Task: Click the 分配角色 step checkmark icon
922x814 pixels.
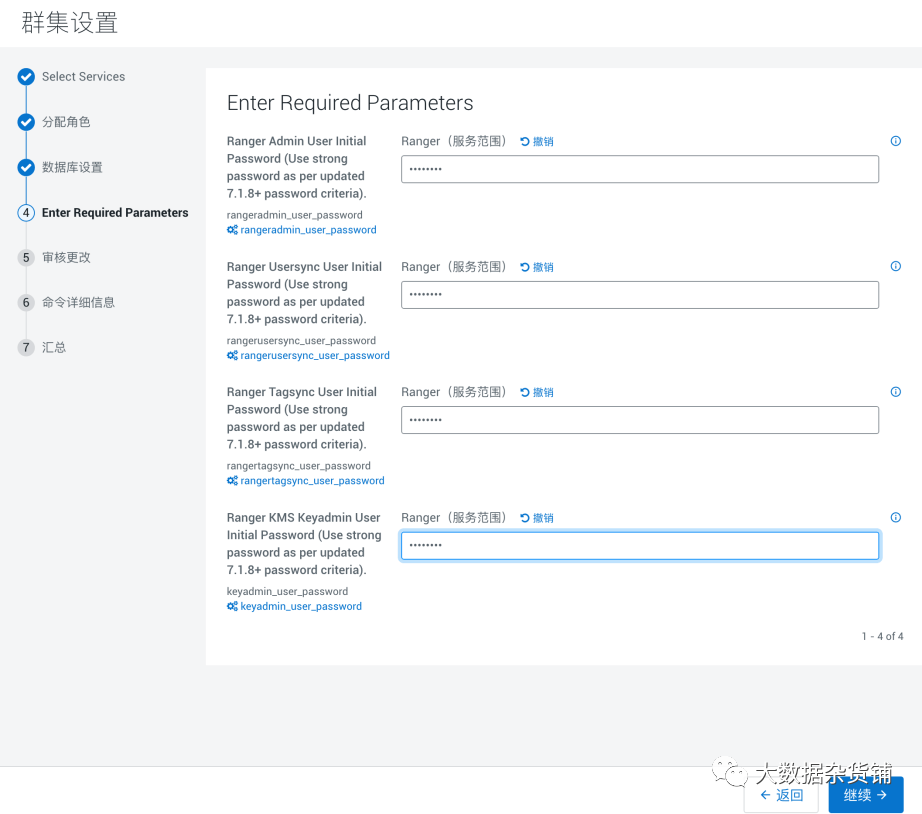Action: 26,122
